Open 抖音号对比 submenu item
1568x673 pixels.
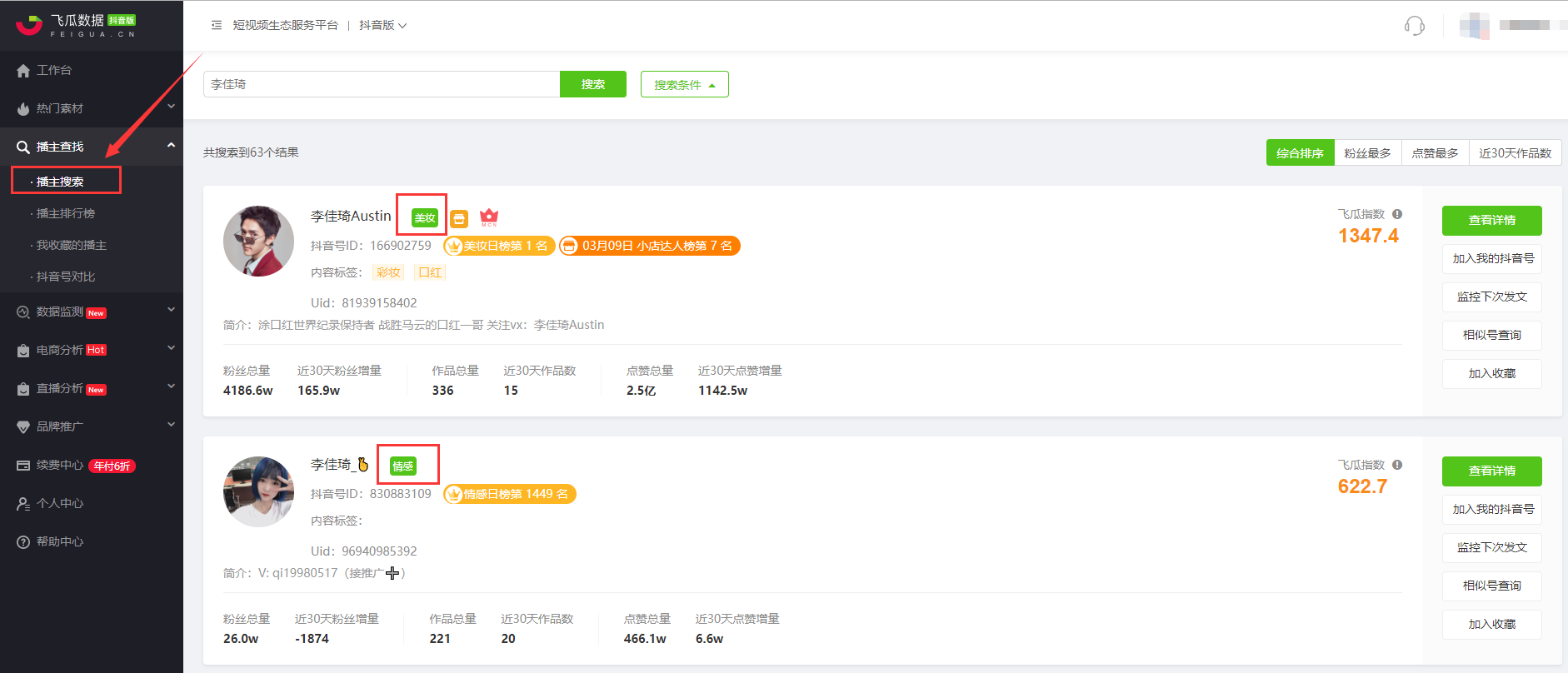pyautogui.click(x=65, y=277)
